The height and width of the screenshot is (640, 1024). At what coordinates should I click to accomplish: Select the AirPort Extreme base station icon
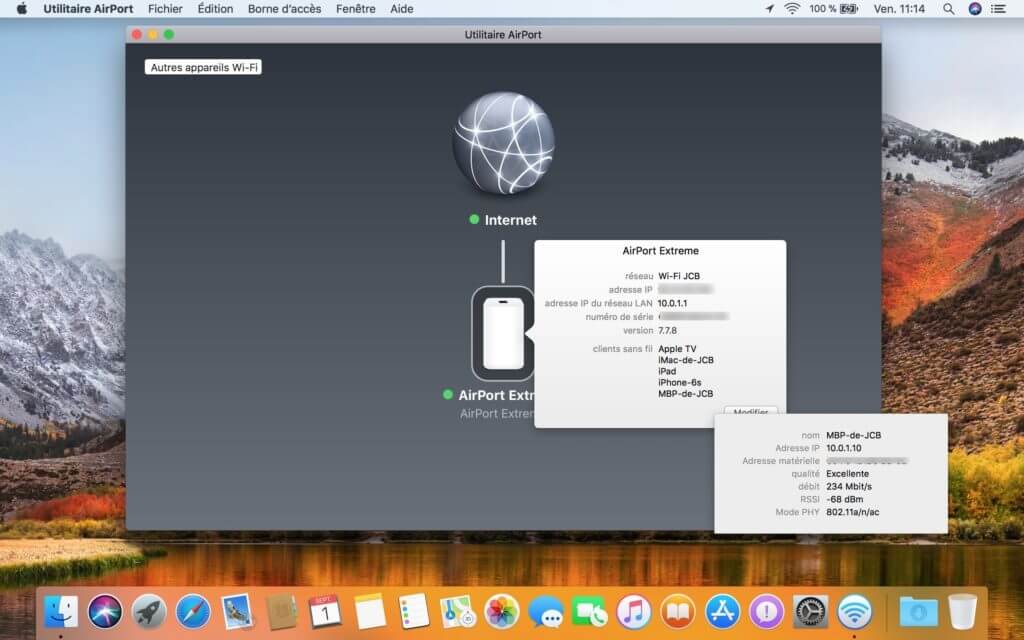[x=503, y=334]
